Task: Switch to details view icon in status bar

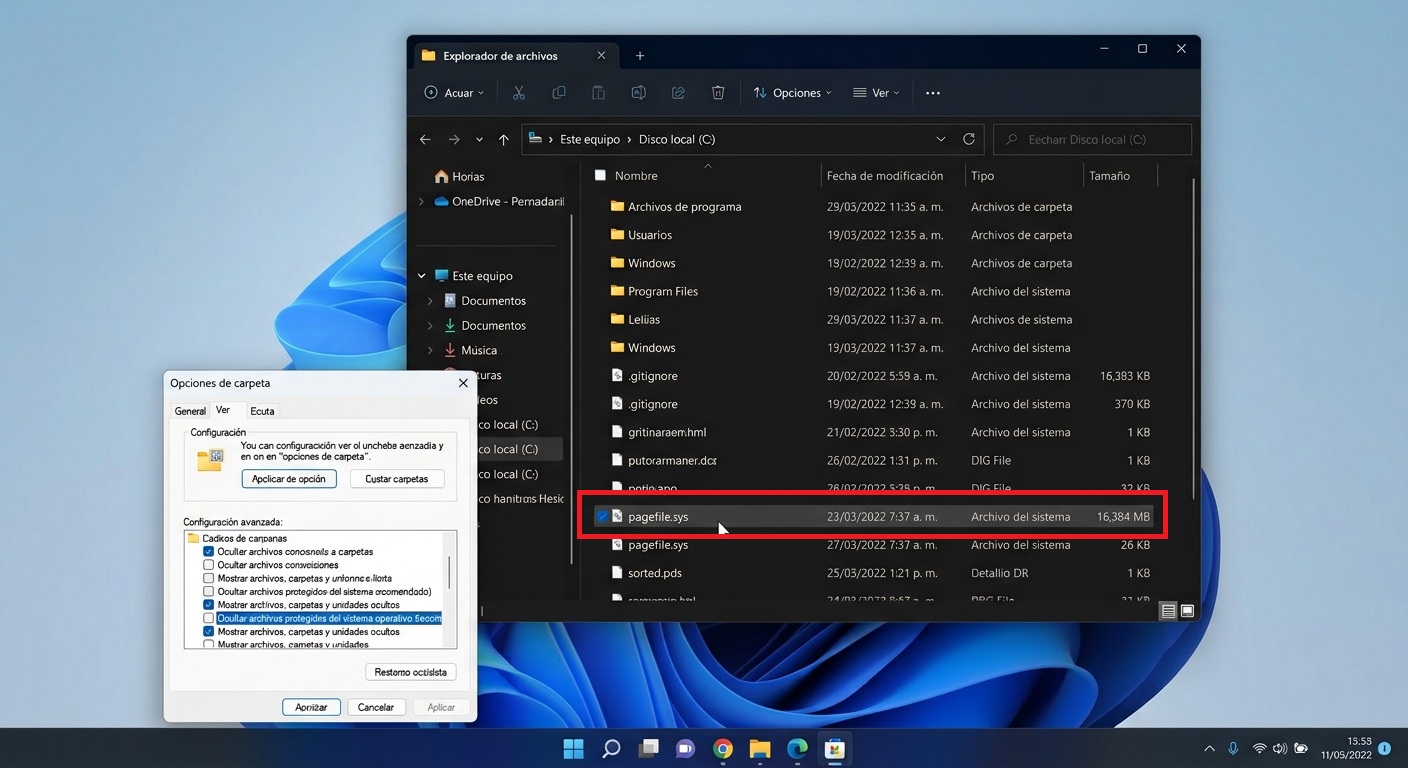Action: tap(1168, 611)
